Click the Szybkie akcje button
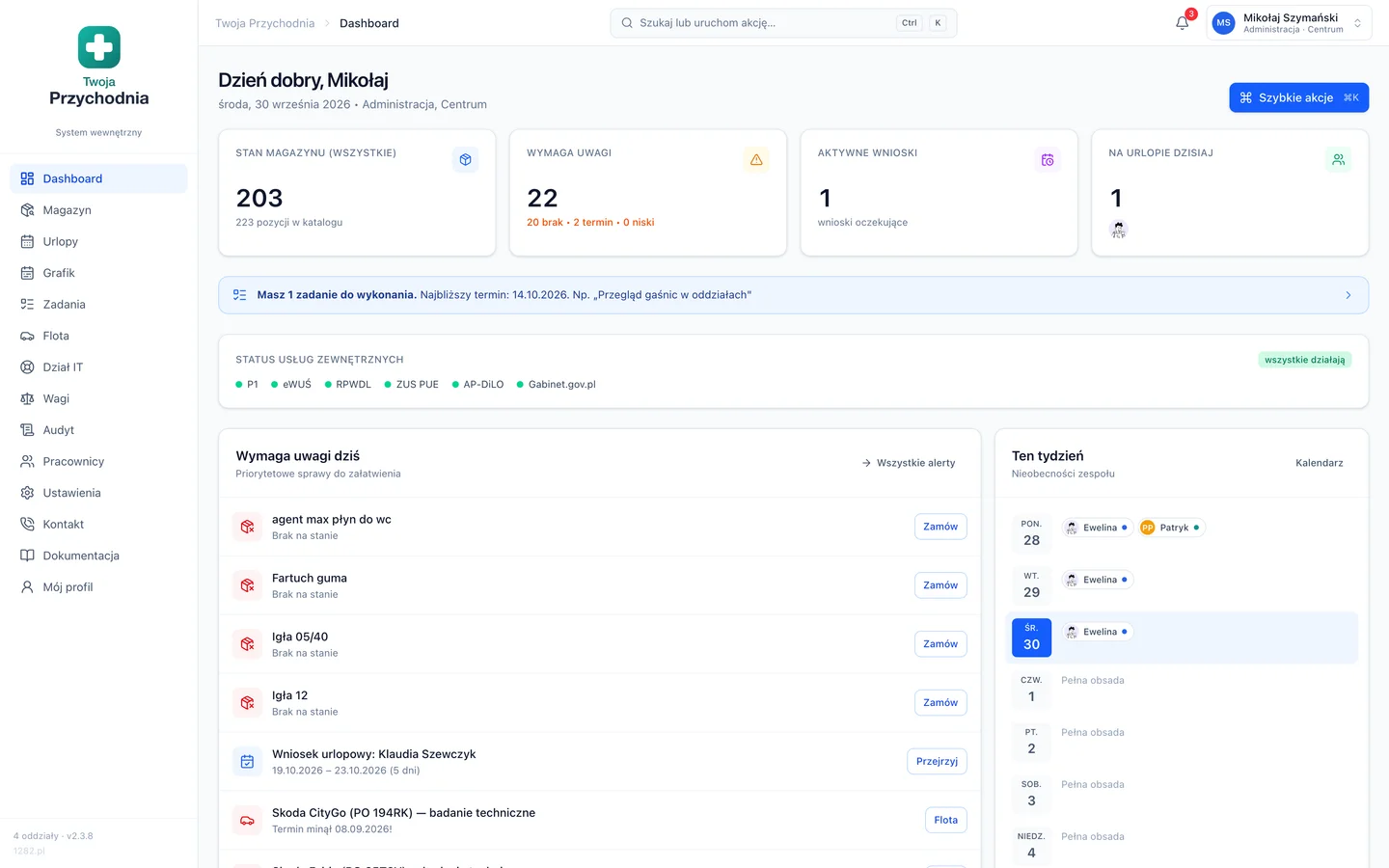The height and width of the screenshot is (868, 1389). (1298, 97)
